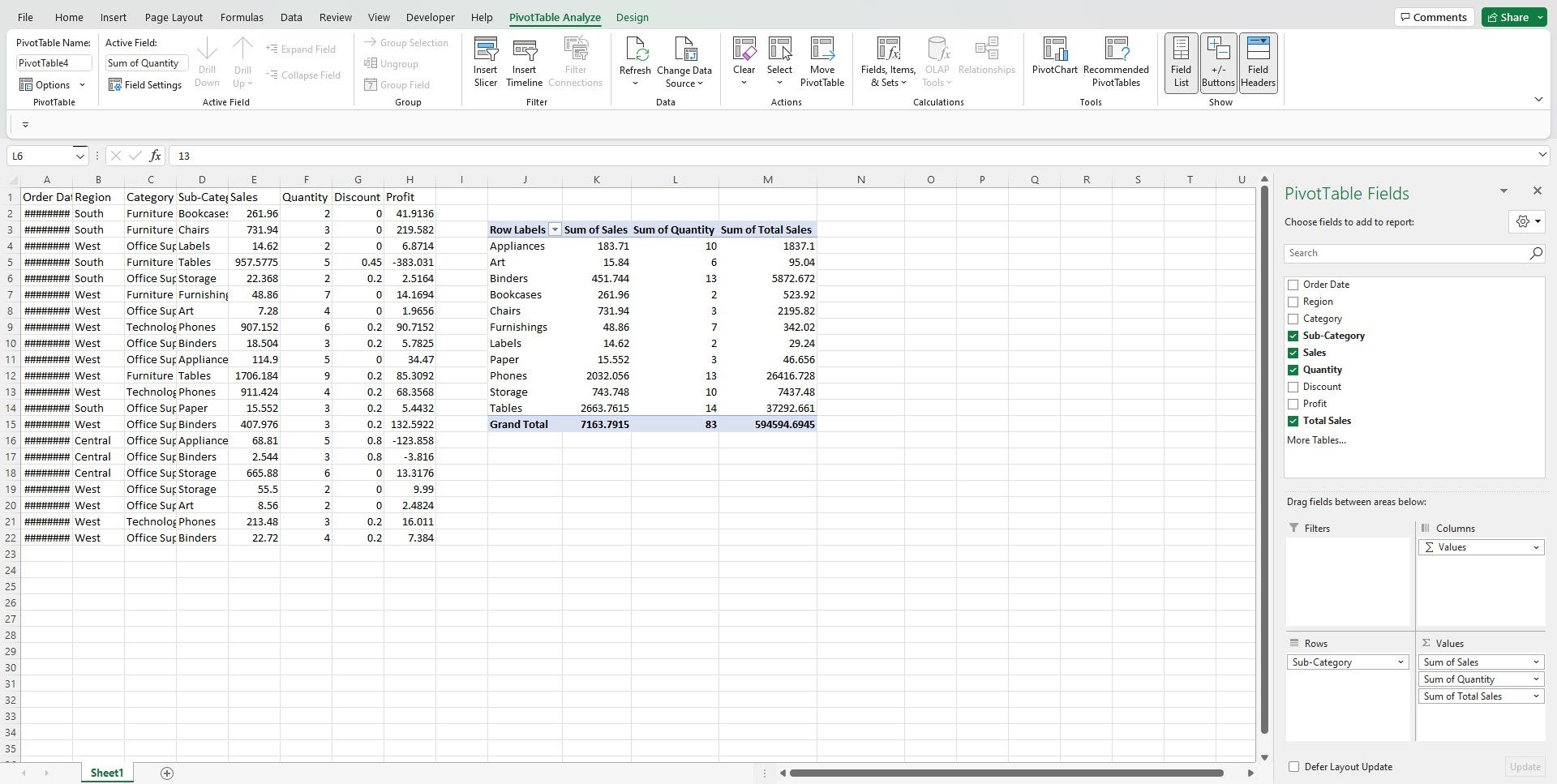Open Sum of Sales value field dropdown
This screenshot has height=784, width=1557.
point(1536,662)
